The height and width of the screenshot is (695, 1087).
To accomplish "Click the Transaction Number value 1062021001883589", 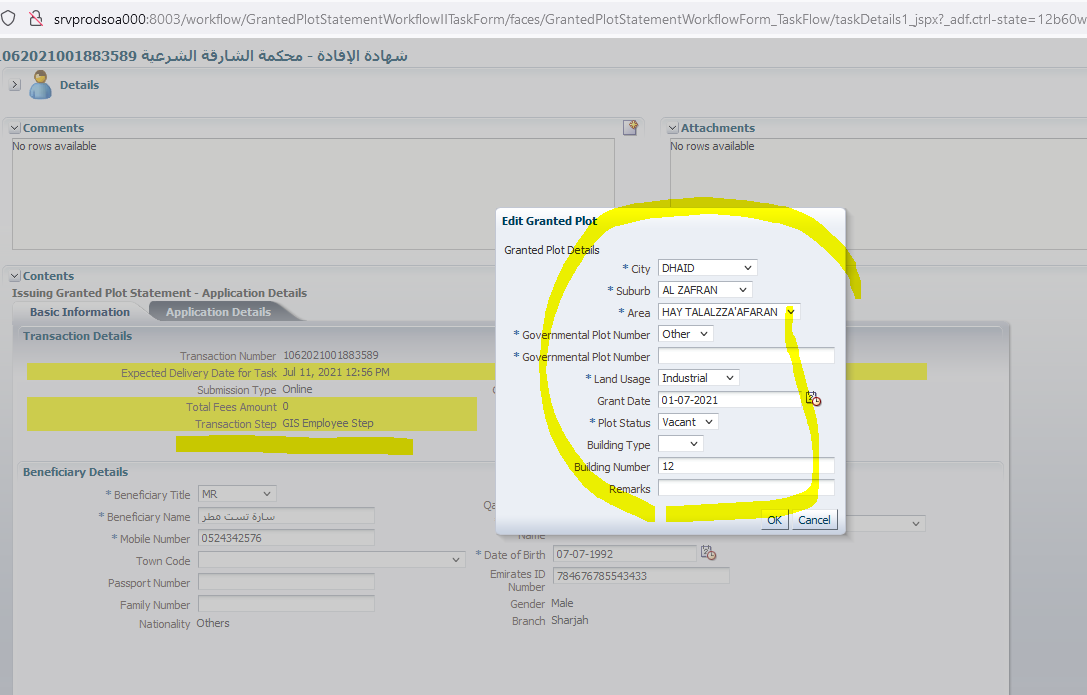I will (x=331, y=355).
